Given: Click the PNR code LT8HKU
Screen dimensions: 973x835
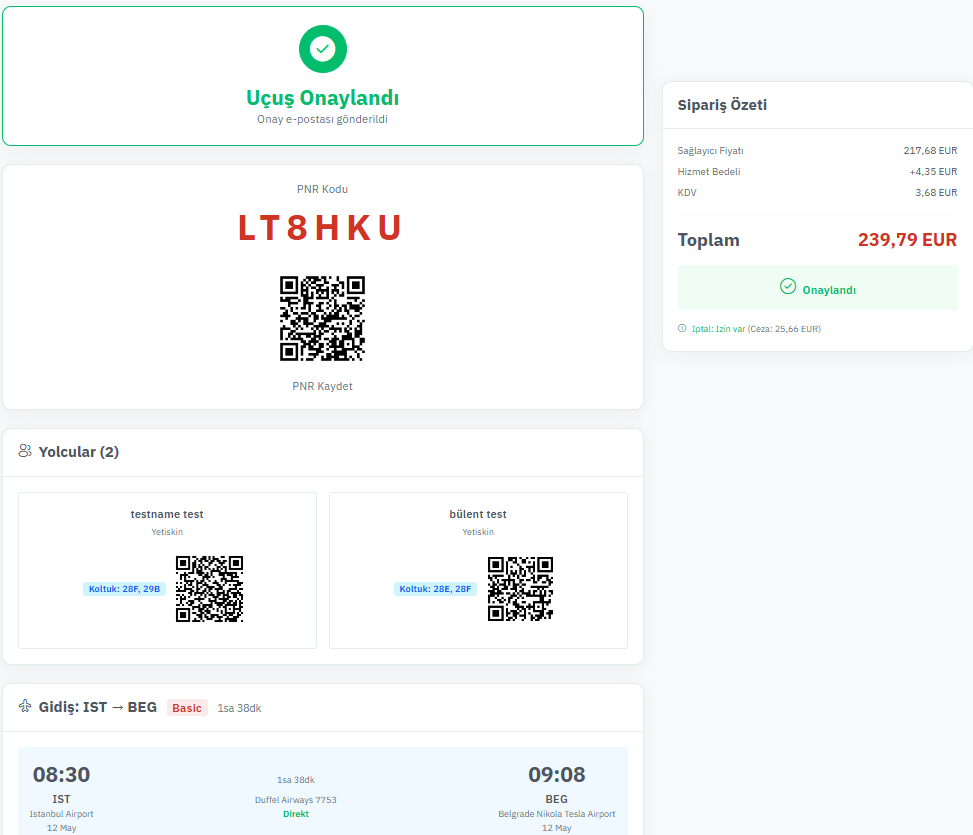Looking at the screenshot, I should [320, 228].
